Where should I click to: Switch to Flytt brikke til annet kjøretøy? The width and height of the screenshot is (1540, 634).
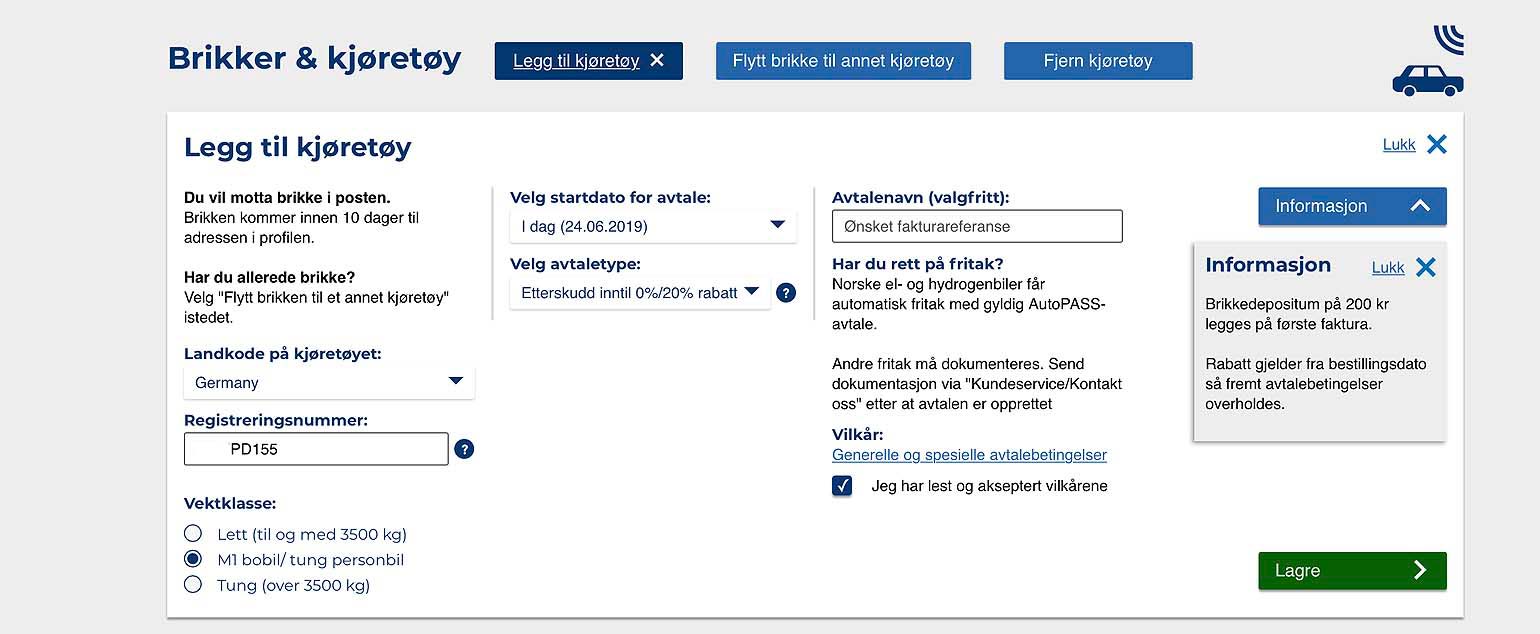843,61
